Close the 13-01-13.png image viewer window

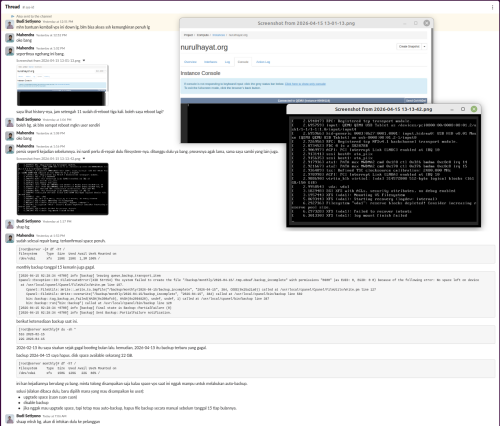click(x=427, y=23)
